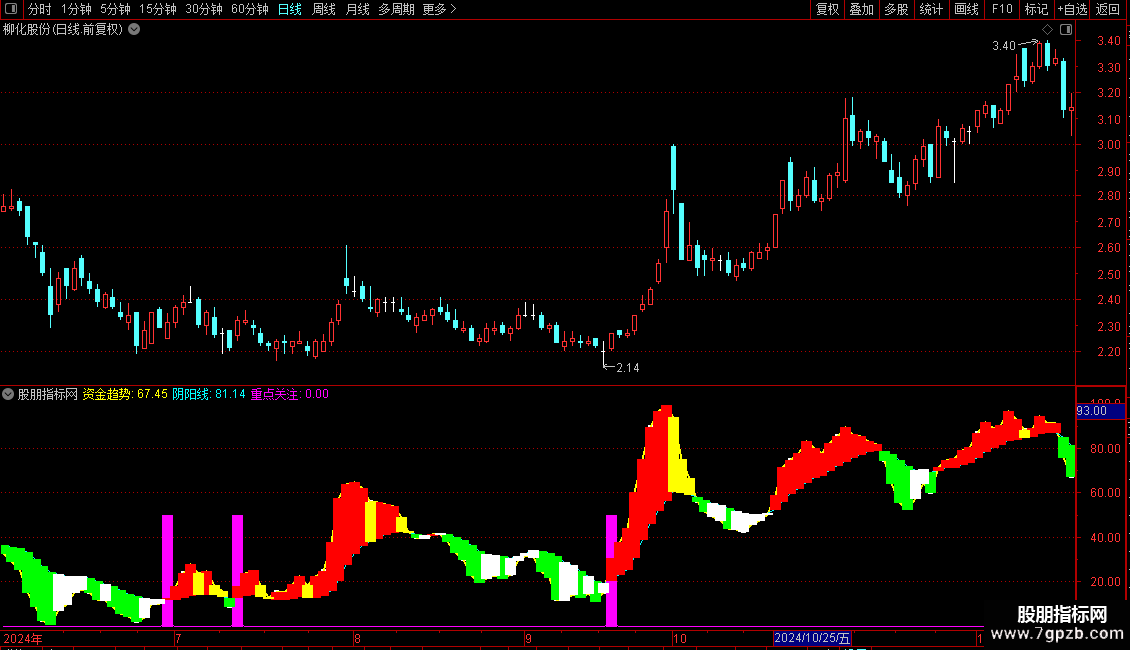Screen dimensions: 1130x650
Task: Select the 60分钟 period tab
Action: 250,9
